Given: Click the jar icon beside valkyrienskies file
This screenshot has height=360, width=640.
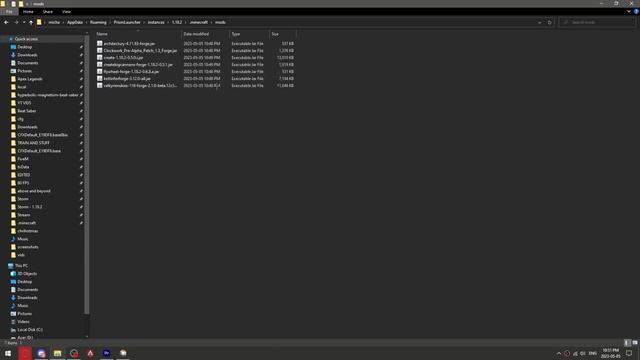Looking at the screenshot, I should point(100,86).
